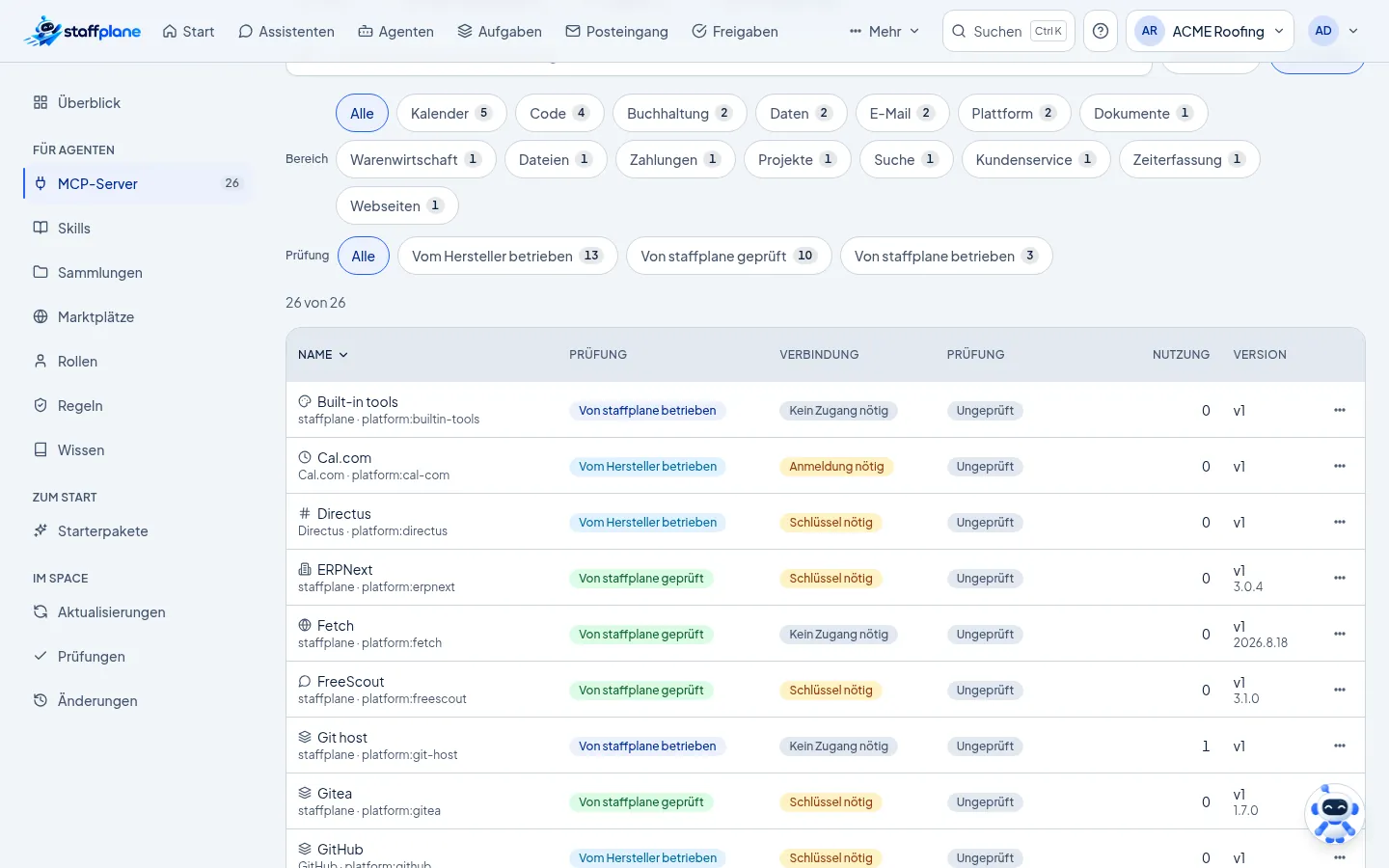The image size is (1389, 868).
Task: Open the staffplane logo home
Action: pyautogui.click(x=82, y=31)
